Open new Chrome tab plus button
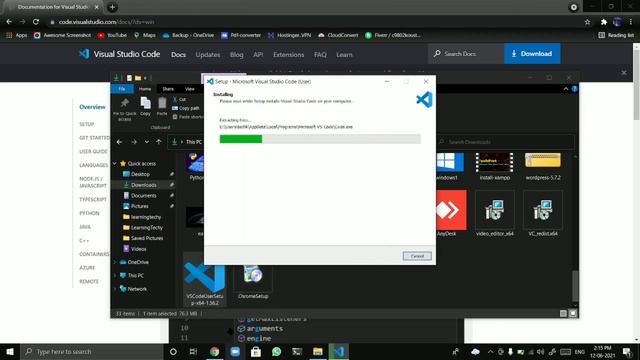Viewport: 640px width, 360px height. 112,7
